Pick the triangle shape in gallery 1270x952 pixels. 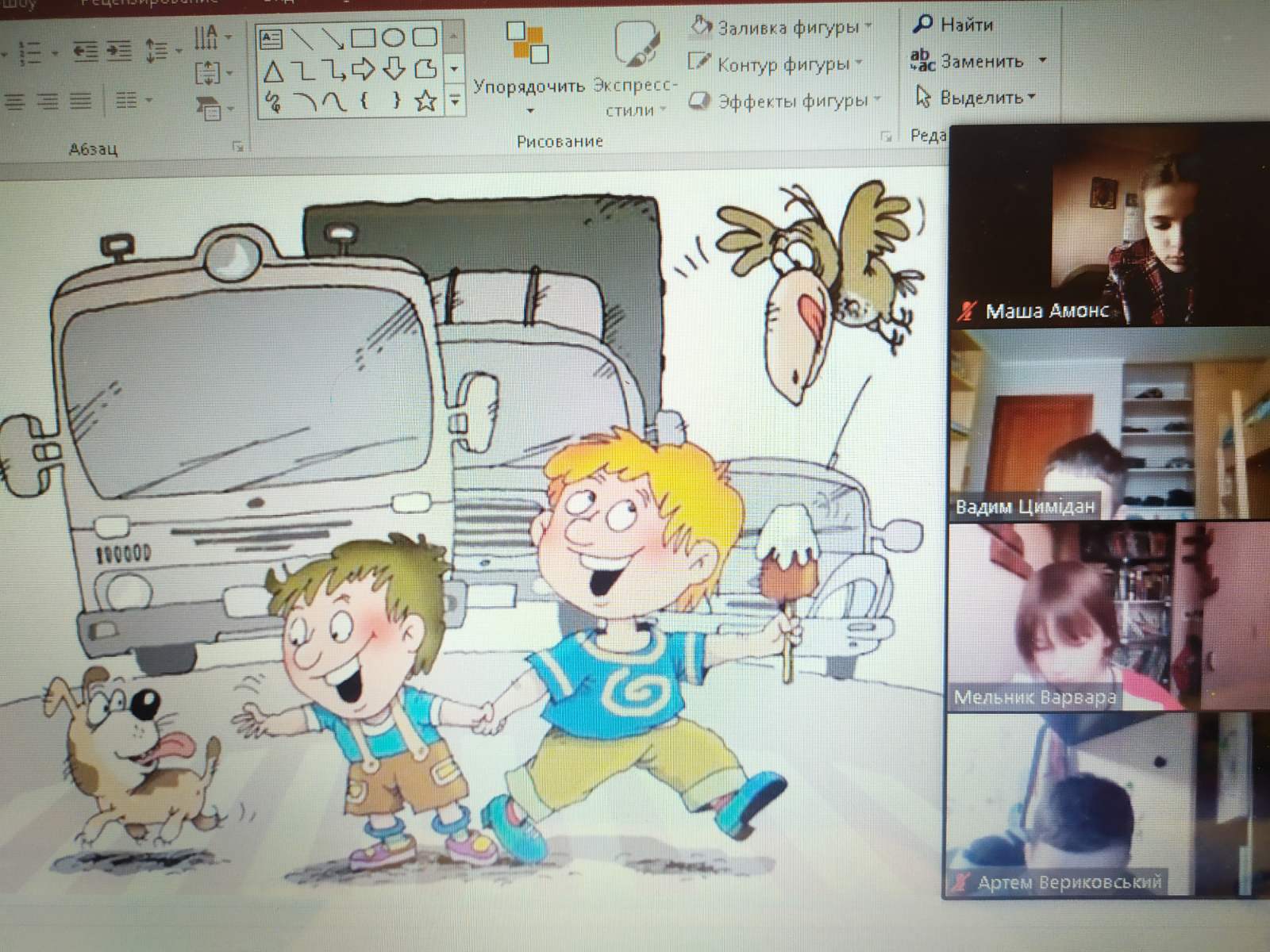tap(273, 72)
